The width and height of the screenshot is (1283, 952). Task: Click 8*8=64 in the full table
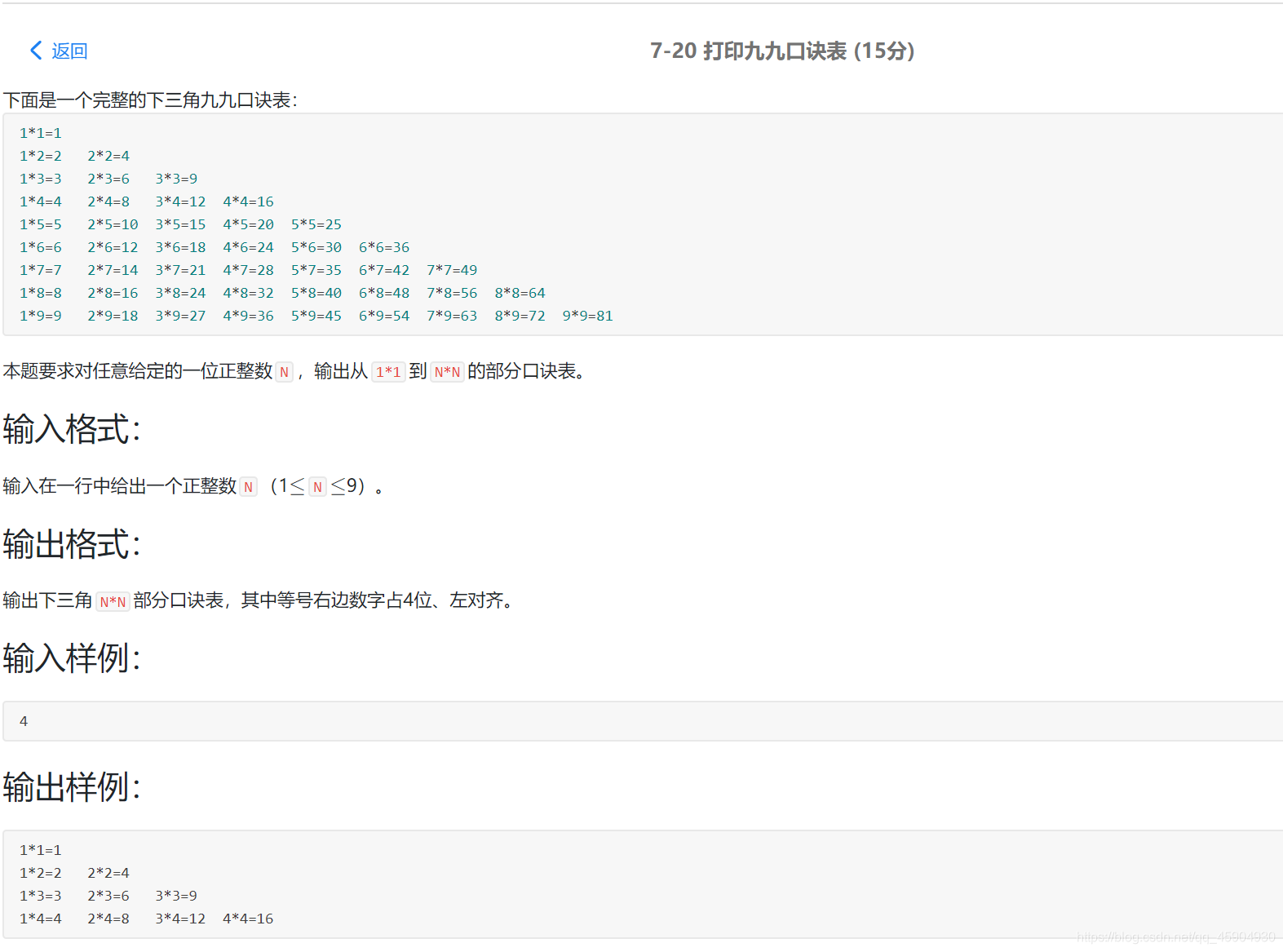[520, 293]
